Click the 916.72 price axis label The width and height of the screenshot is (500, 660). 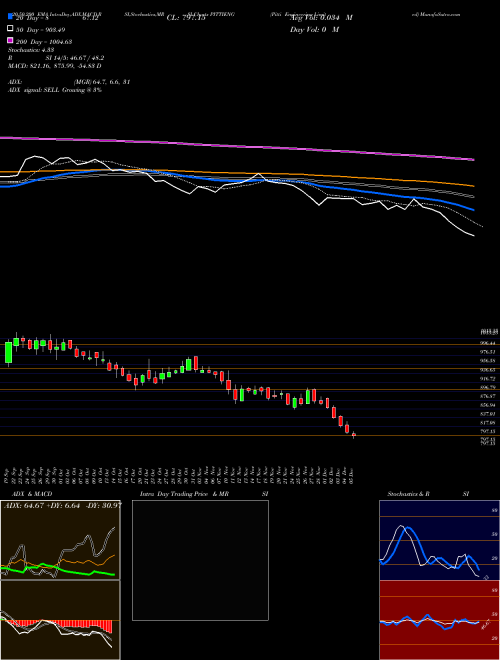(487, 379)
